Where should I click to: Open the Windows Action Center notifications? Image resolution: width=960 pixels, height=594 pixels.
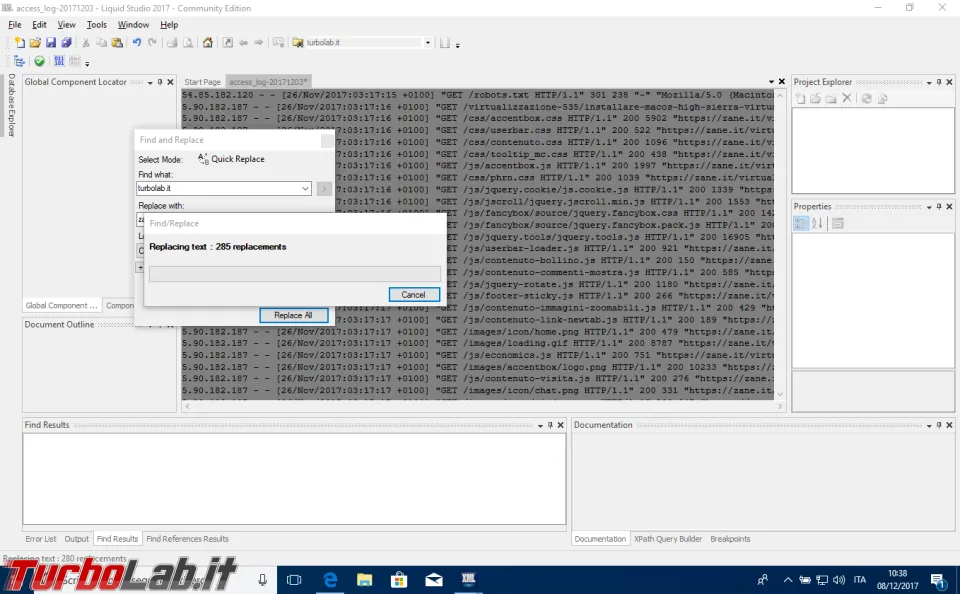[x=938, y=579]
